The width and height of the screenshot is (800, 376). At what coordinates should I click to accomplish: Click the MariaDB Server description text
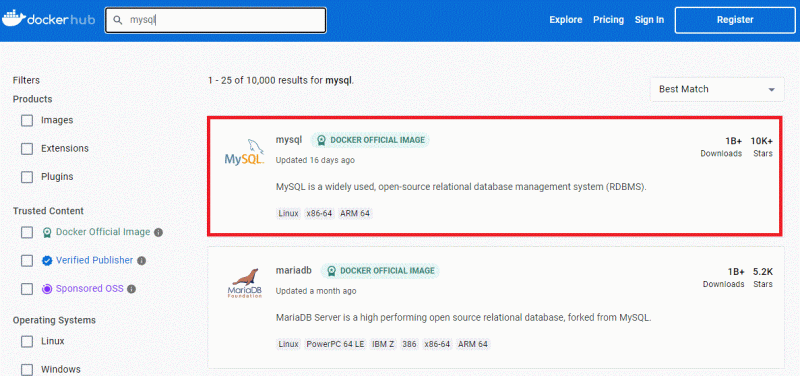(x=464, y=318)
